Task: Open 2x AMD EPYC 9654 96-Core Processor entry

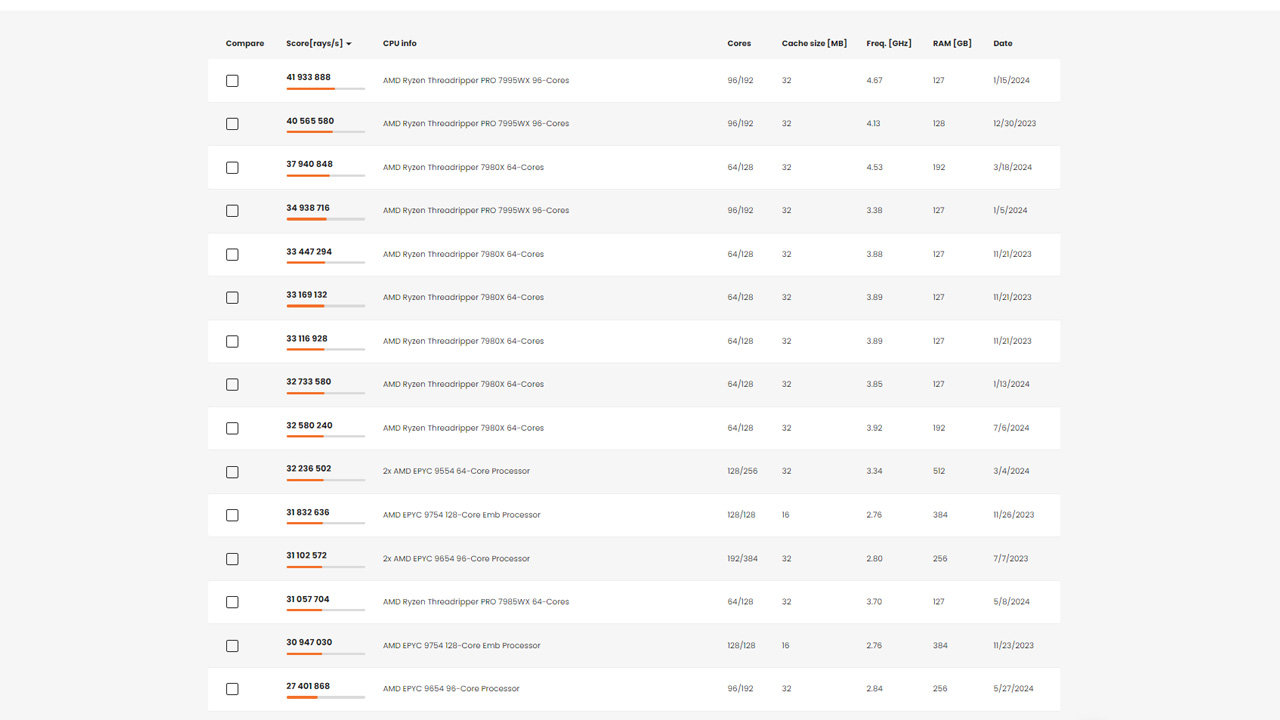Action: [456, 559]
